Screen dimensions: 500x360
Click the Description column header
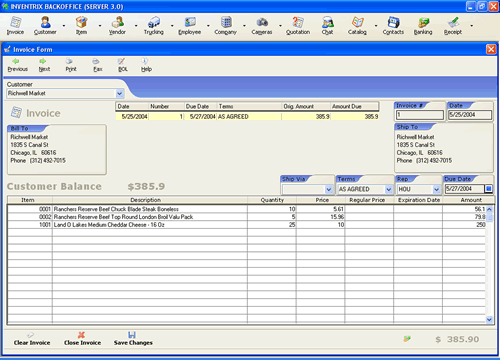(x=150, y=200)
